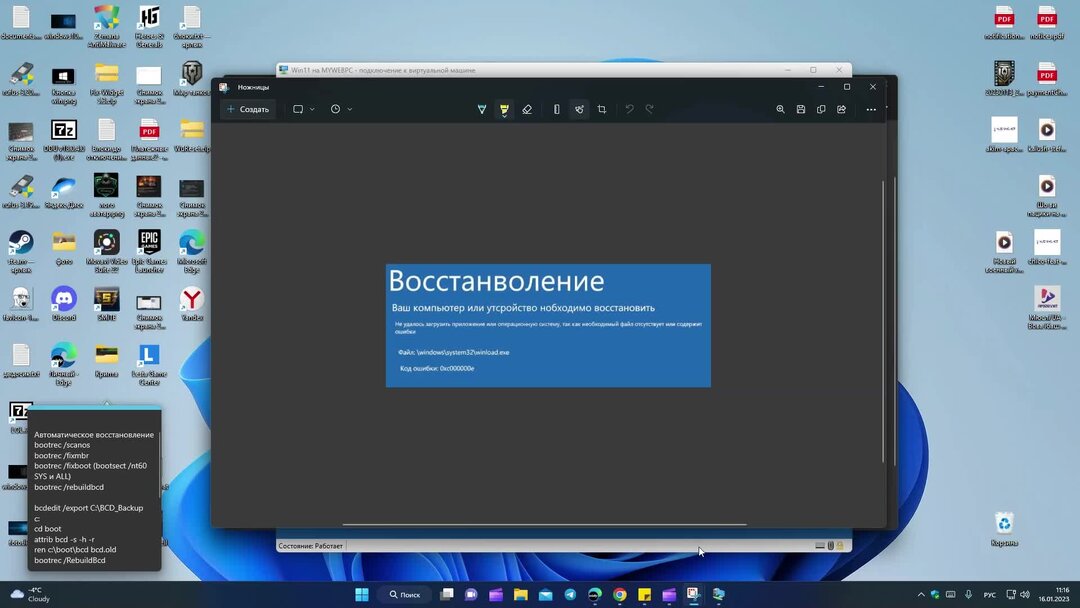The width and height of the screenshot is (1080, 608).
Task: Select the eraser tool
Action: point(527,109)
